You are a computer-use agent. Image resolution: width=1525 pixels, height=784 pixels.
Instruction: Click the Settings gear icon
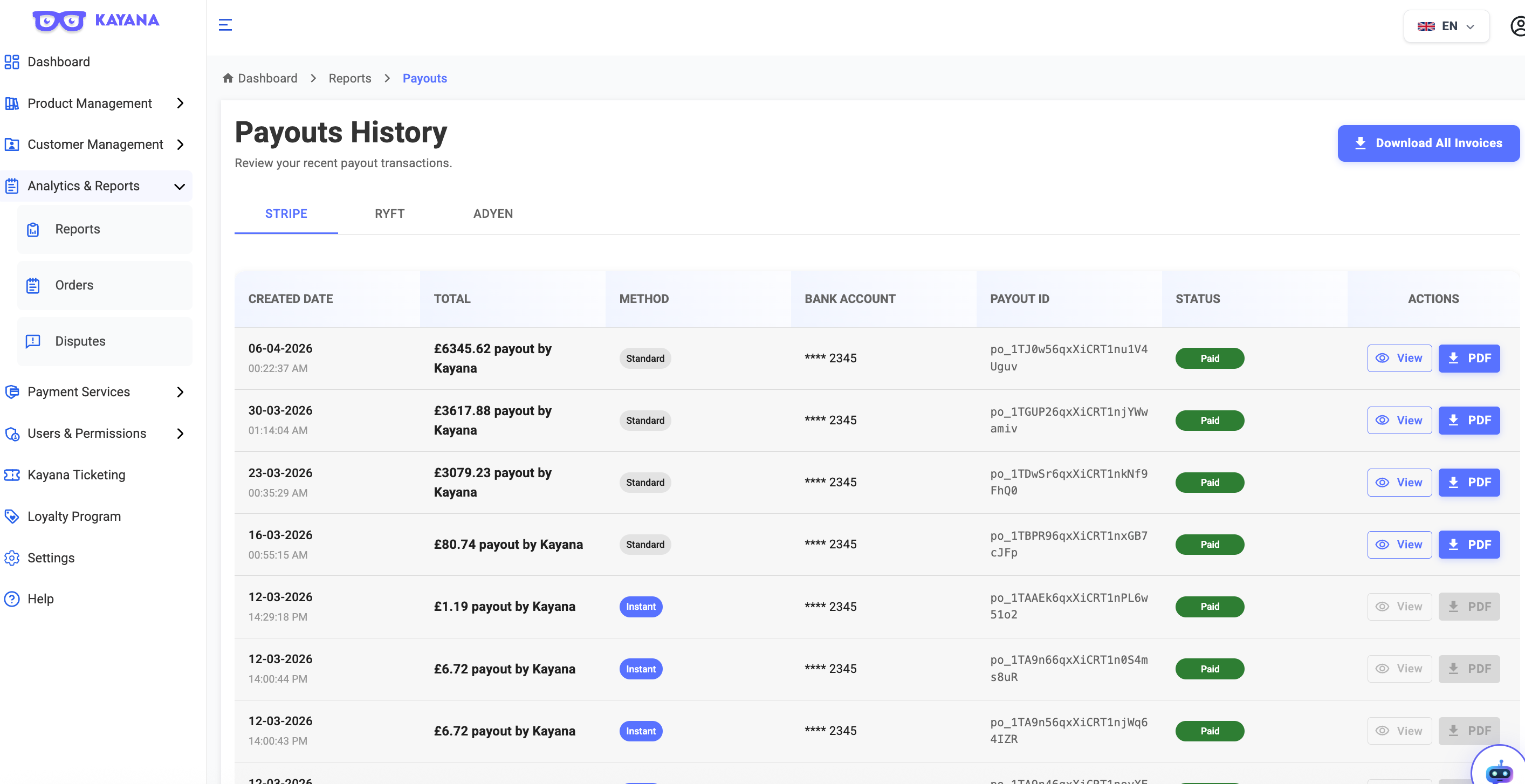[12, 558]
